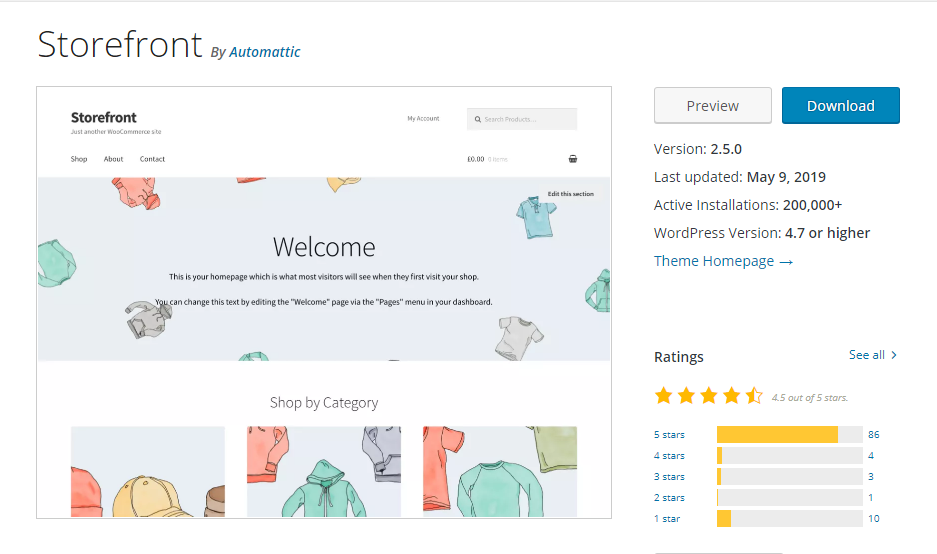Click the Last updated May 9, 2019 text
Viewport: 937px width, 554px height.
click(740, 177)
